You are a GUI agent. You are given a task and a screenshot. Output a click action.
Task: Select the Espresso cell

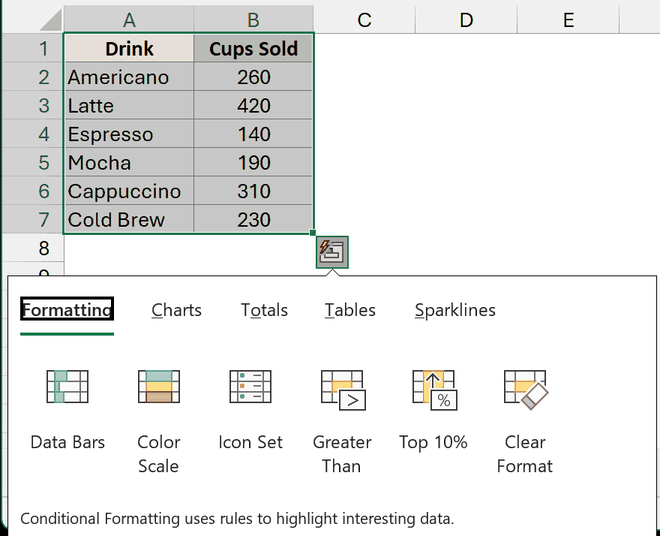point(129,134)
